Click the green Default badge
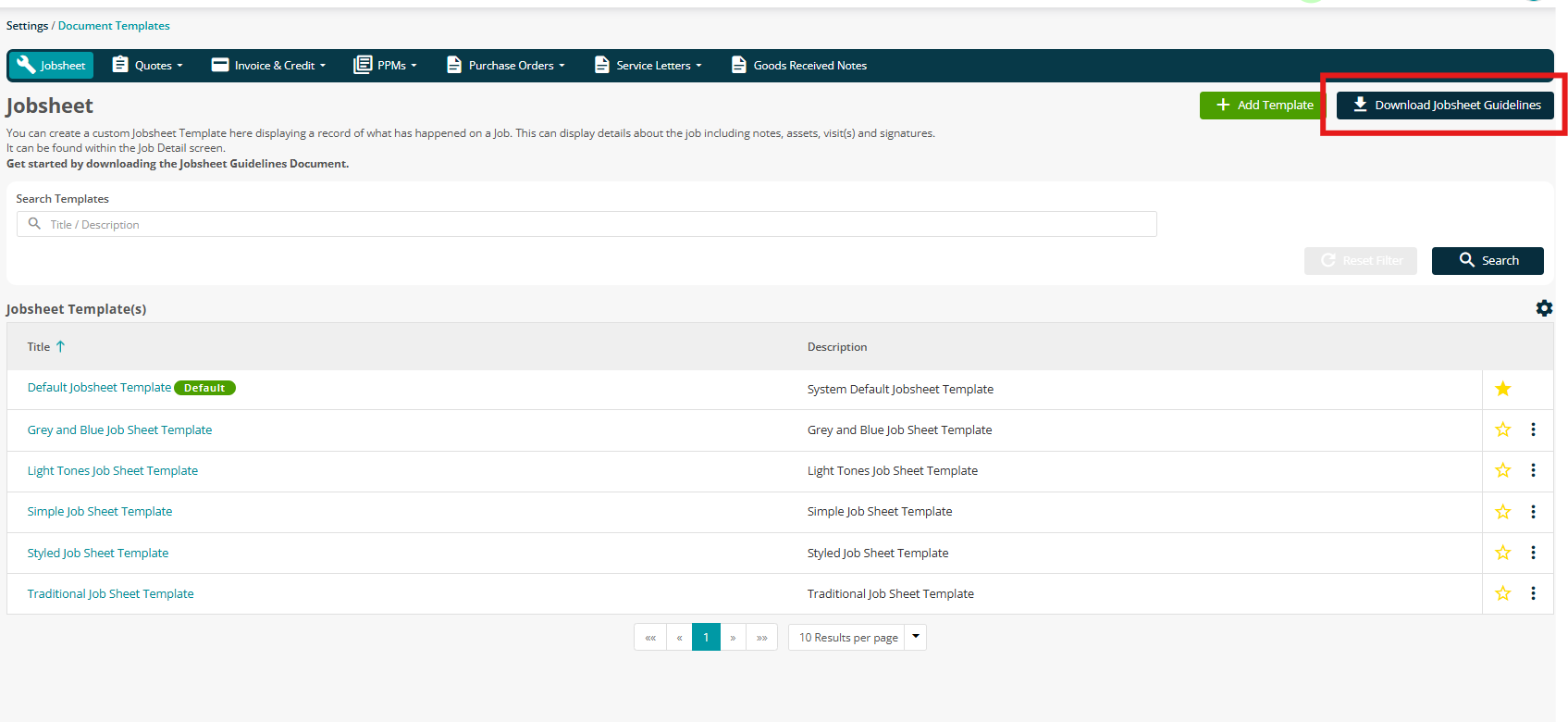Viewport: 1568px width, 722px height. tap(204, 388)
